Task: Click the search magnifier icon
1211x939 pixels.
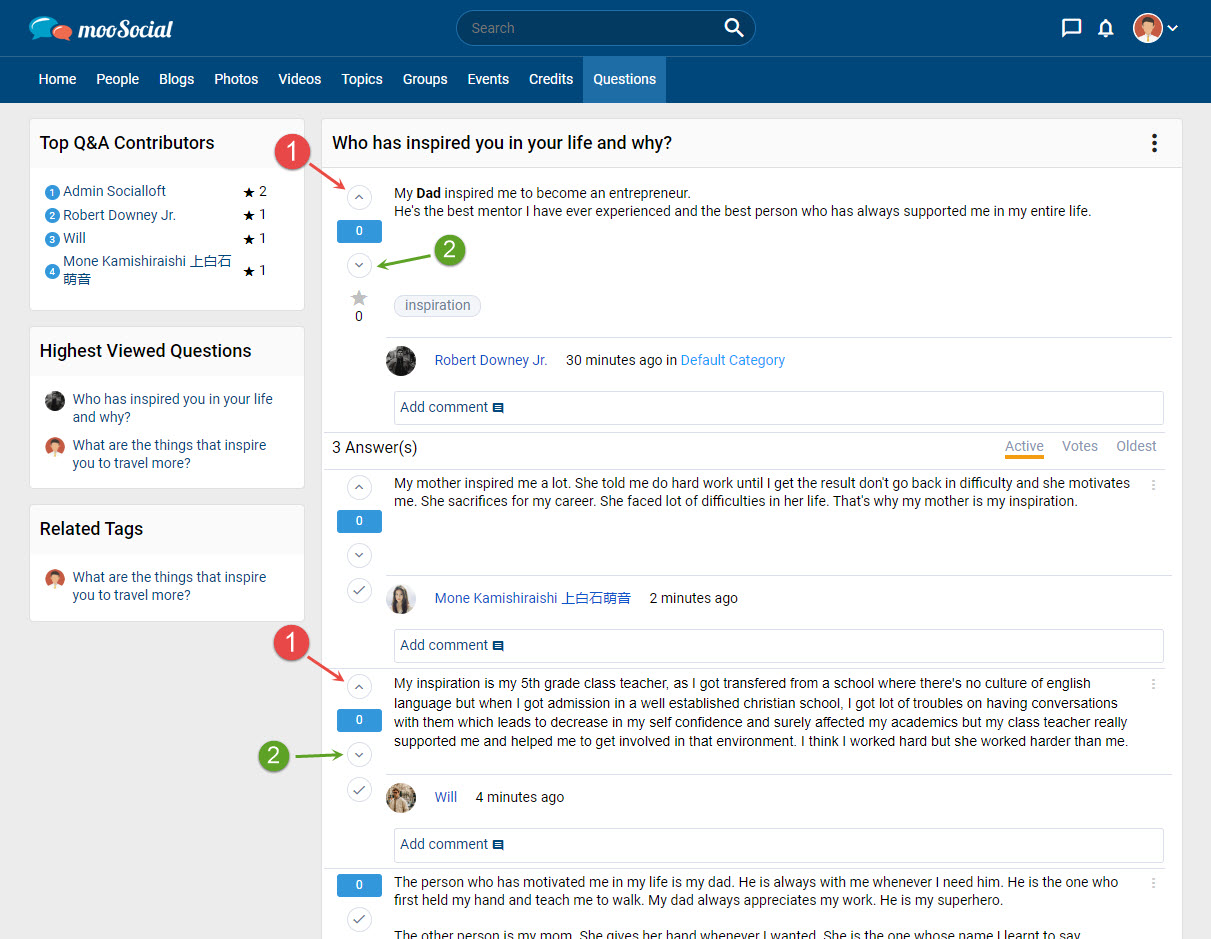Action: click(734, 28)
